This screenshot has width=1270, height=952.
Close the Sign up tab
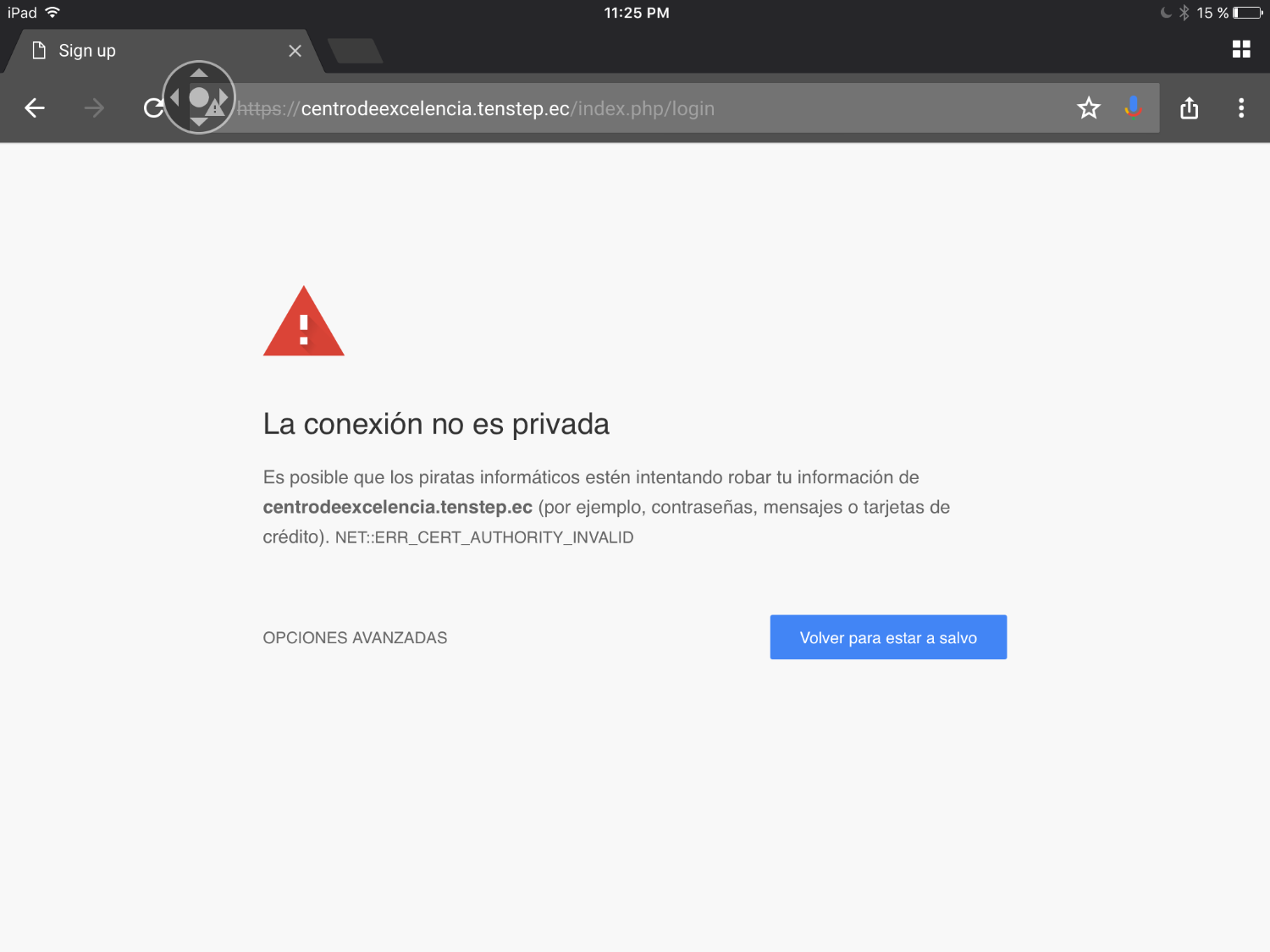pyautogui.click(x=295, y=51)
